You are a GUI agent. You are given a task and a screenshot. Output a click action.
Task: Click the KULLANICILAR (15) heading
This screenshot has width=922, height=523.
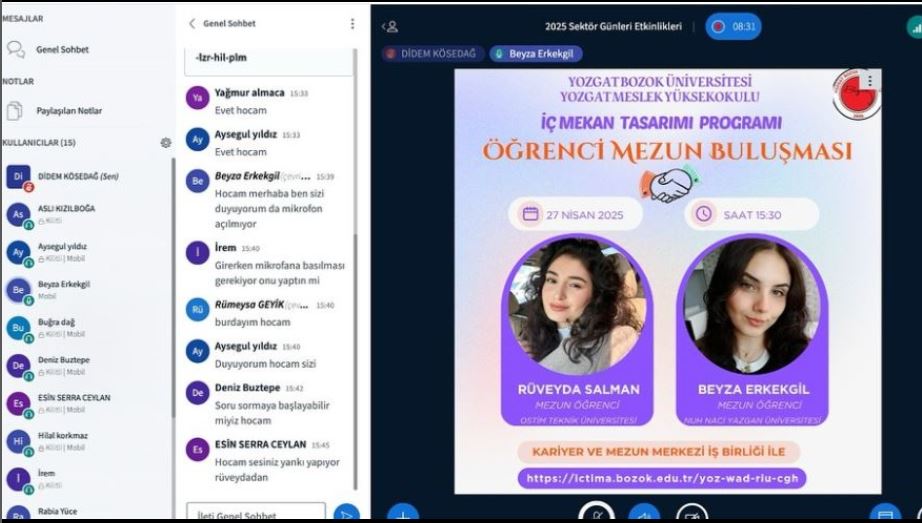tap(39, 142)
